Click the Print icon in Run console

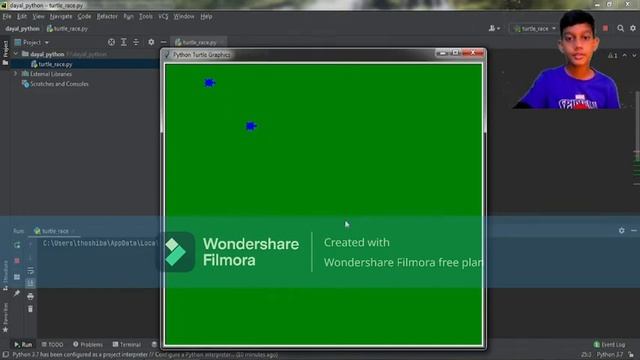click(x=30, y=296)
